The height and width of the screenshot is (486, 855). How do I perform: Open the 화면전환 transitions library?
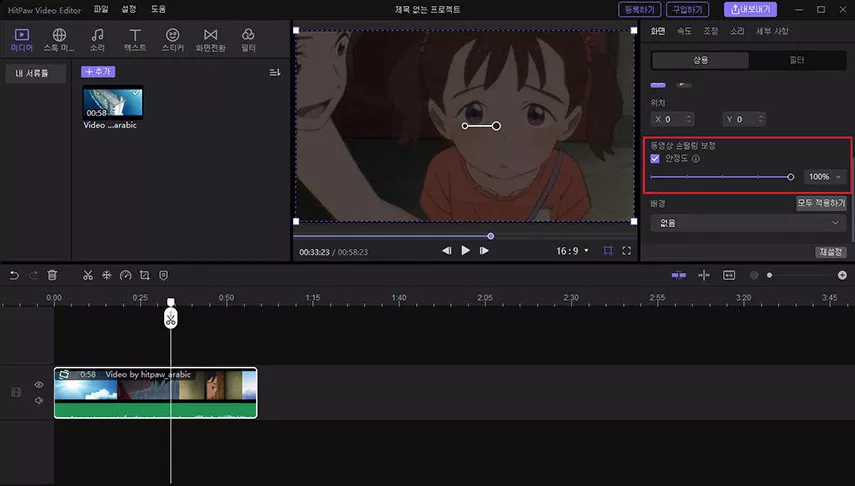pyautogui.click(x=210, y=40)
